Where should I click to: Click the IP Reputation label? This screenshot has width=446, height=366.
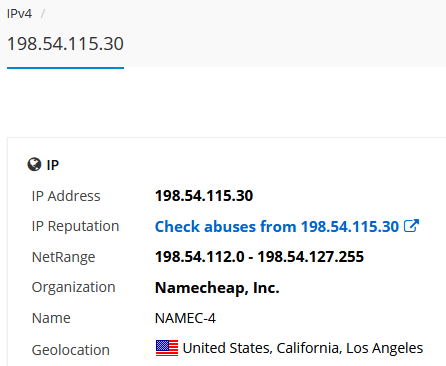[75, 226]
